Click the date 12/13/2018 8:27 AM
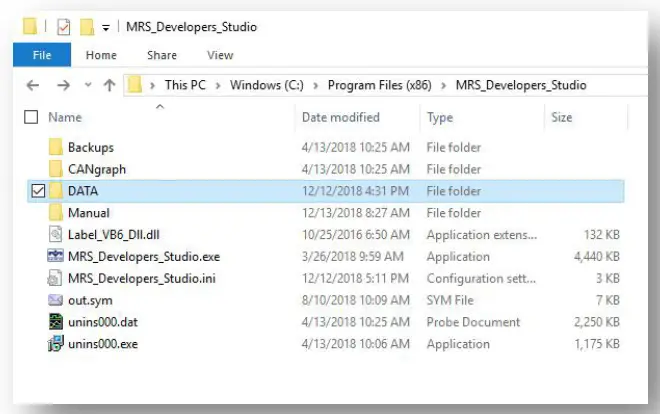Image resolution: width=660 pixels, height=414 pixels. 356,213
